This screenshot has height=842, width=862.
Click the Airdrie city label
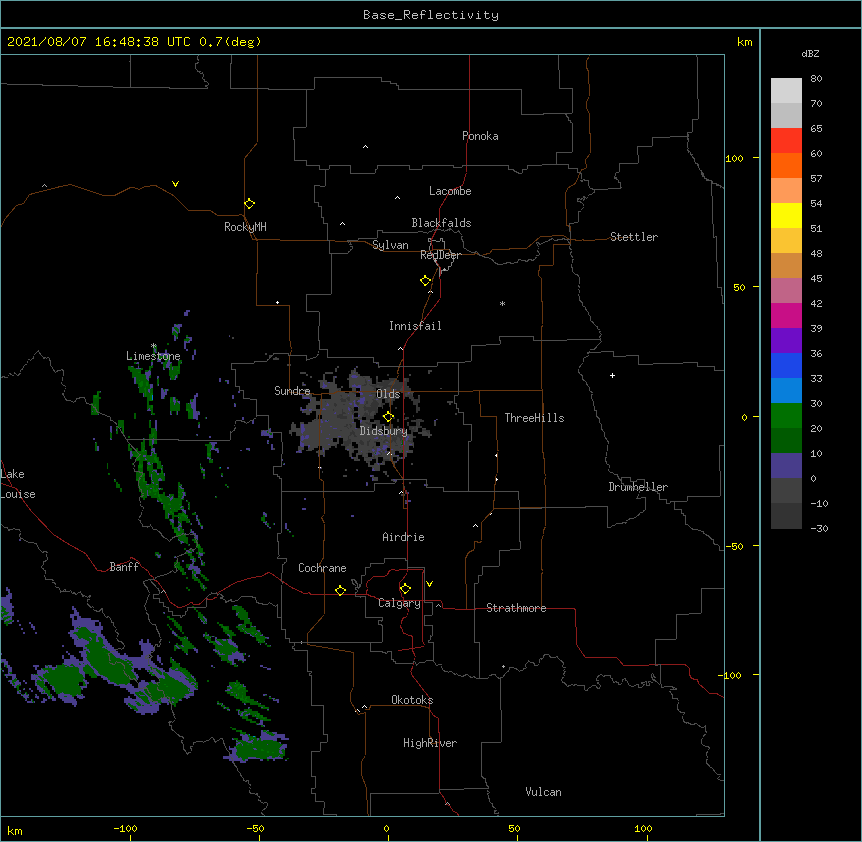click(404, 537)
